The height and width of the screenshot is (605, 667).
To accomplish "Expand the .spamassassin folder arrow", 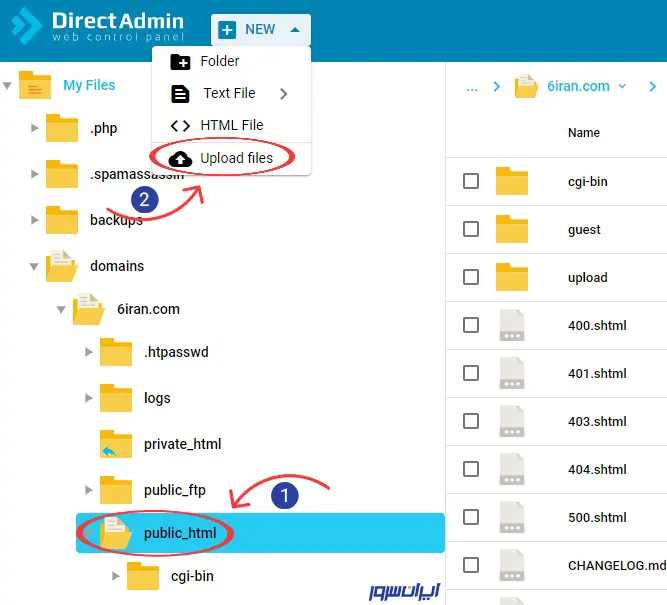I will point(35,174).
